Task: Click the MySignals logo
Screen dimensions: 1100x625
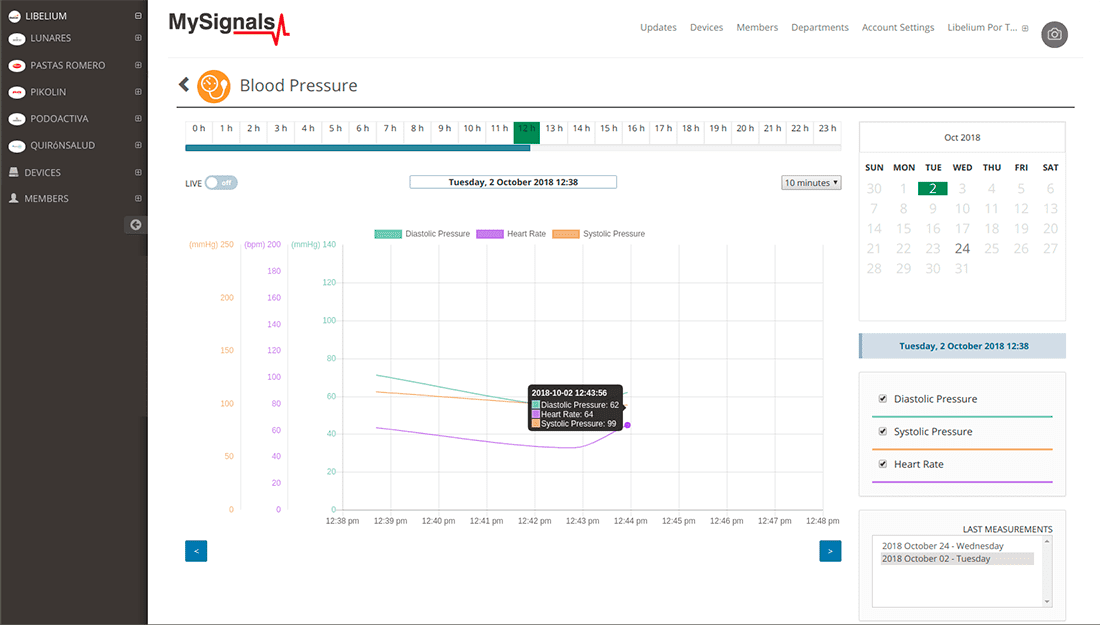Action: (229, 27)
